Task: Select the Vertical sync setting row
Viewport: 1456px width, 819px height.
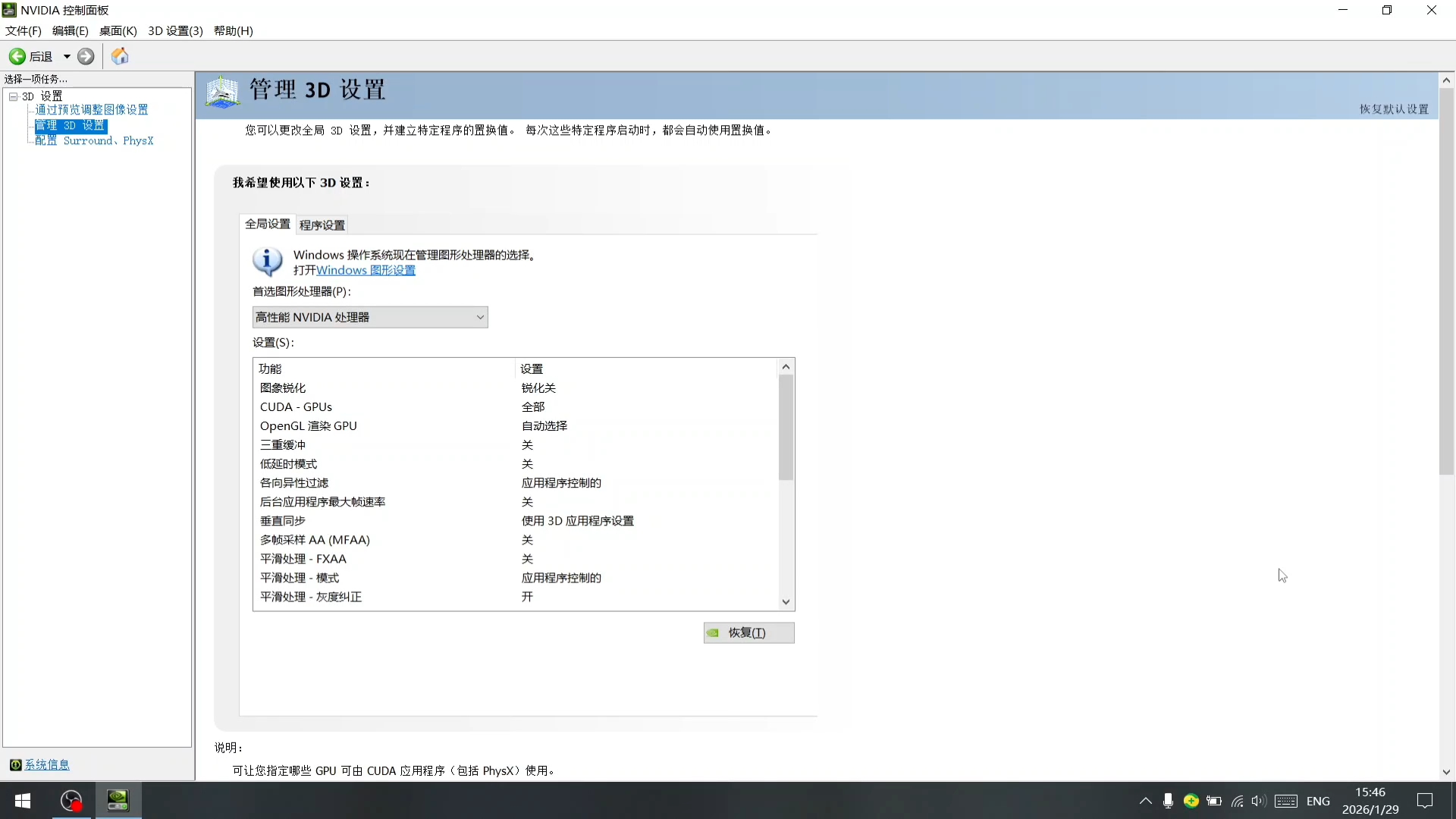Action: tap(283, 521)
